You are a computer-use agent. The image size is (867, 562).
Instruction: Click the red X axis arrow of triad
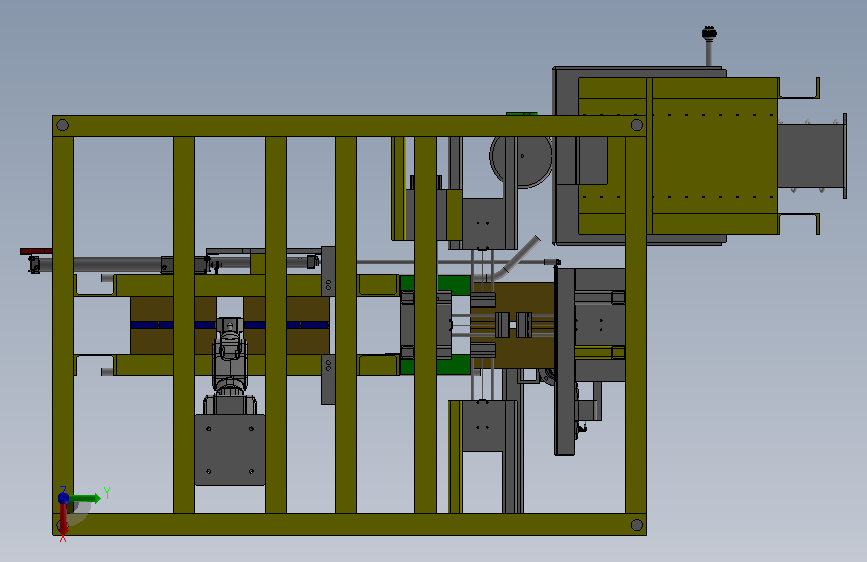pos(63,520)
